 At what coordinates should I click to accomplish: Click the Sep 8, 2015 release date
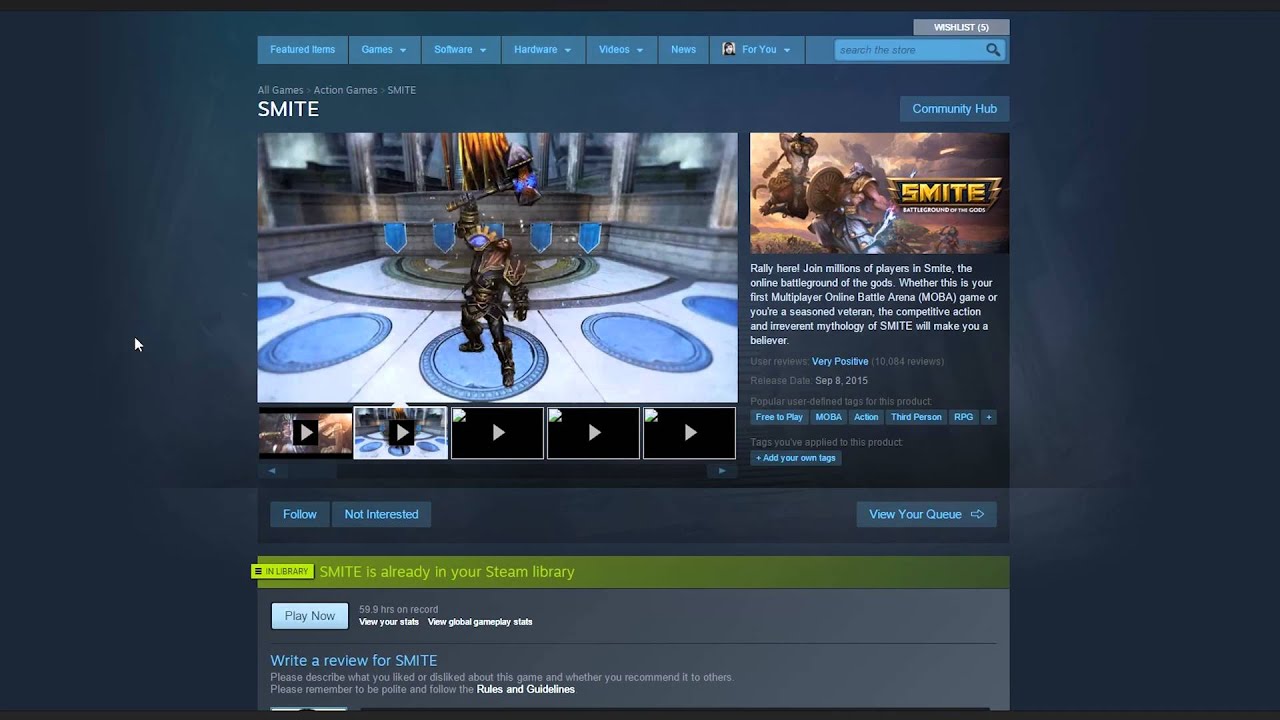coord(841,380)
